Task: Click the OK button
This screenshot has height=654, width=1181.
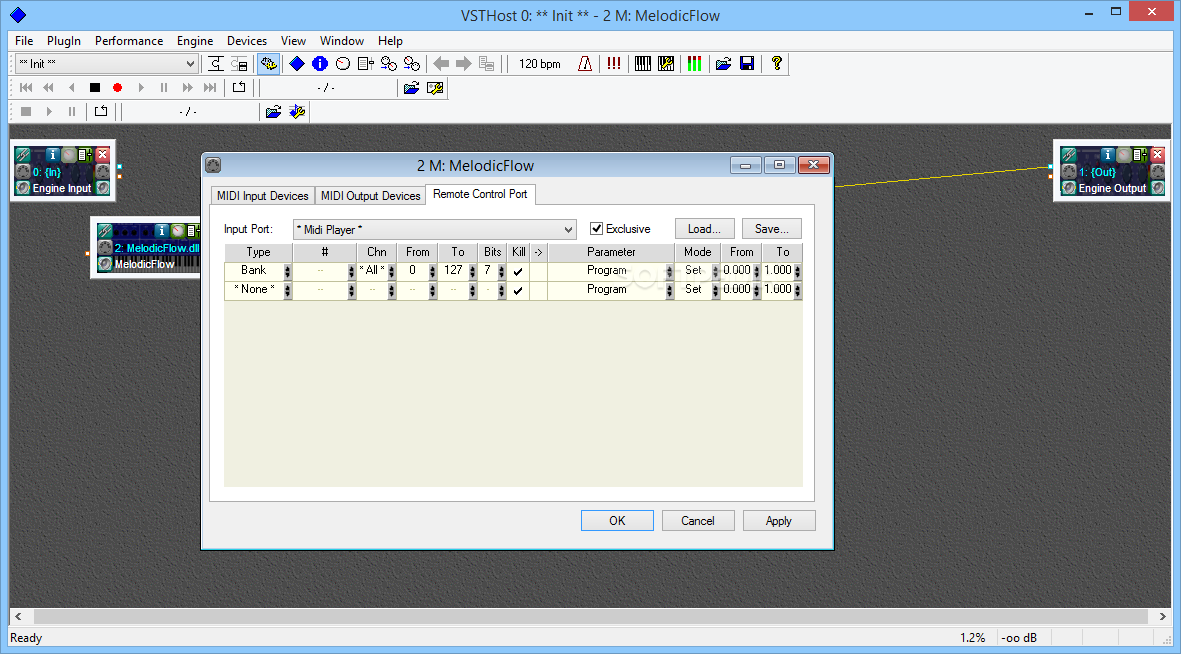Action: point(617,521)
